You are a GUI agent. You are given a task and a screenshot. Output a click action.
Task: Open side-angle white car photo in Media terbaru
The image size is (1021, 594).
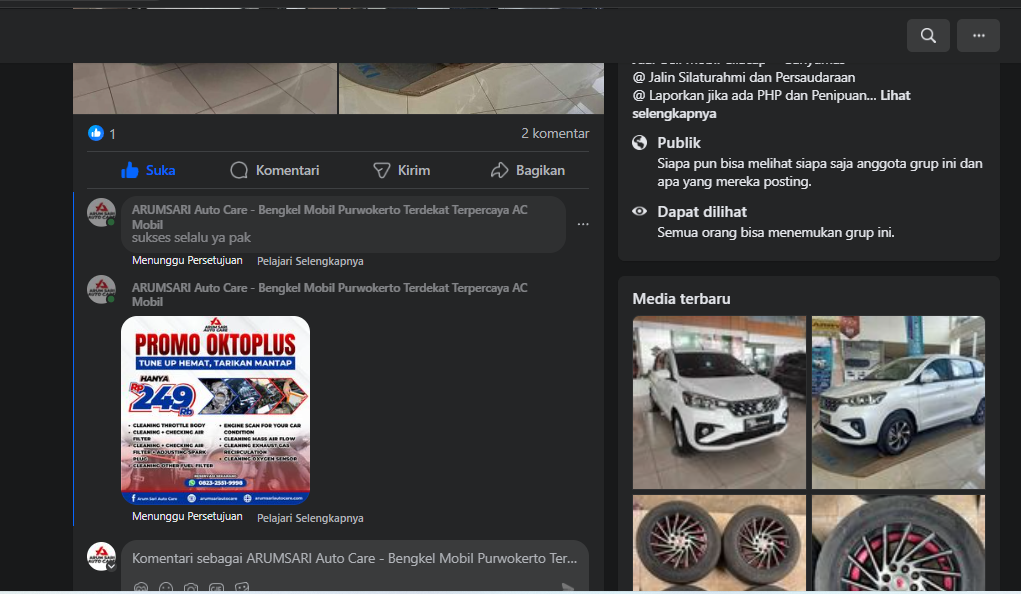[x=898, y=403]
